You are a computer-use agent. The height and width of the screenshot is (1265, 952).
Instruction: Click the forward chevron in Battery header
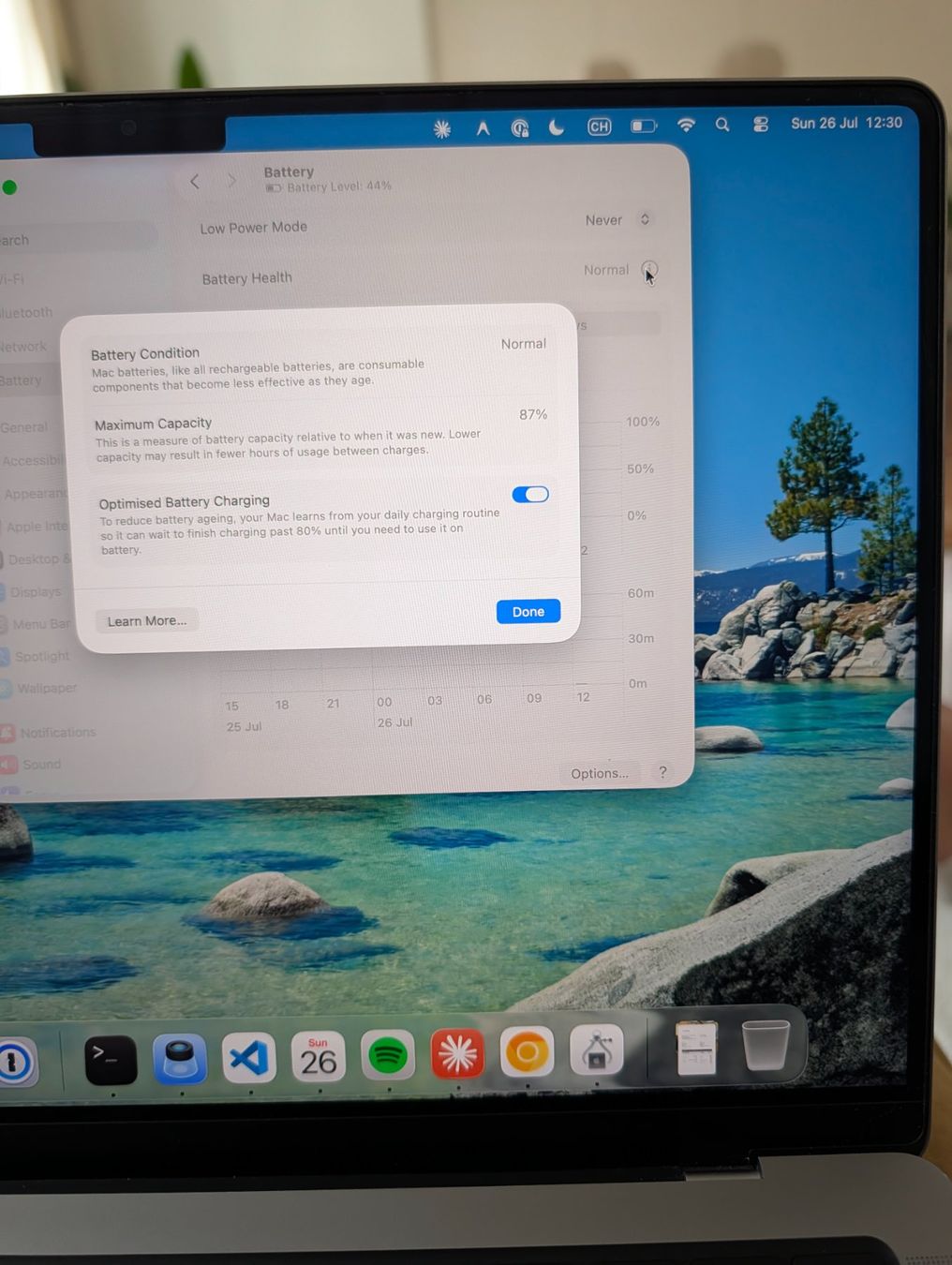pos(231,181)
